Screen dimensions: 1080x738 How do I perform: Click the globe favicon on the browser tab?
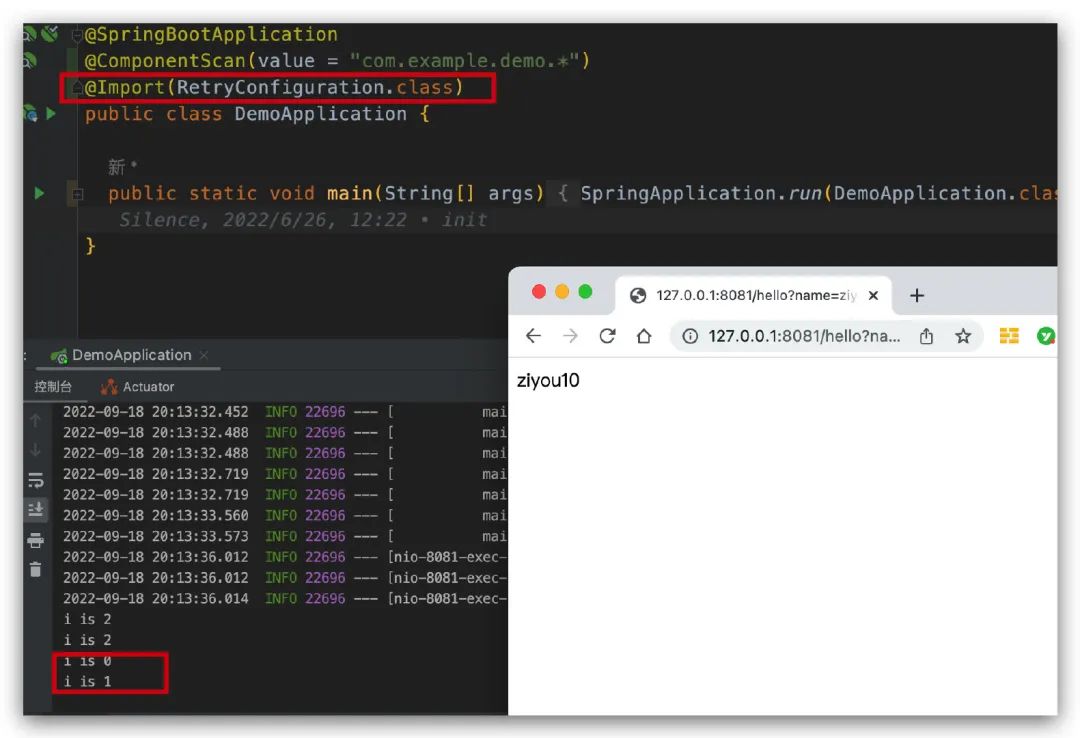638,296
